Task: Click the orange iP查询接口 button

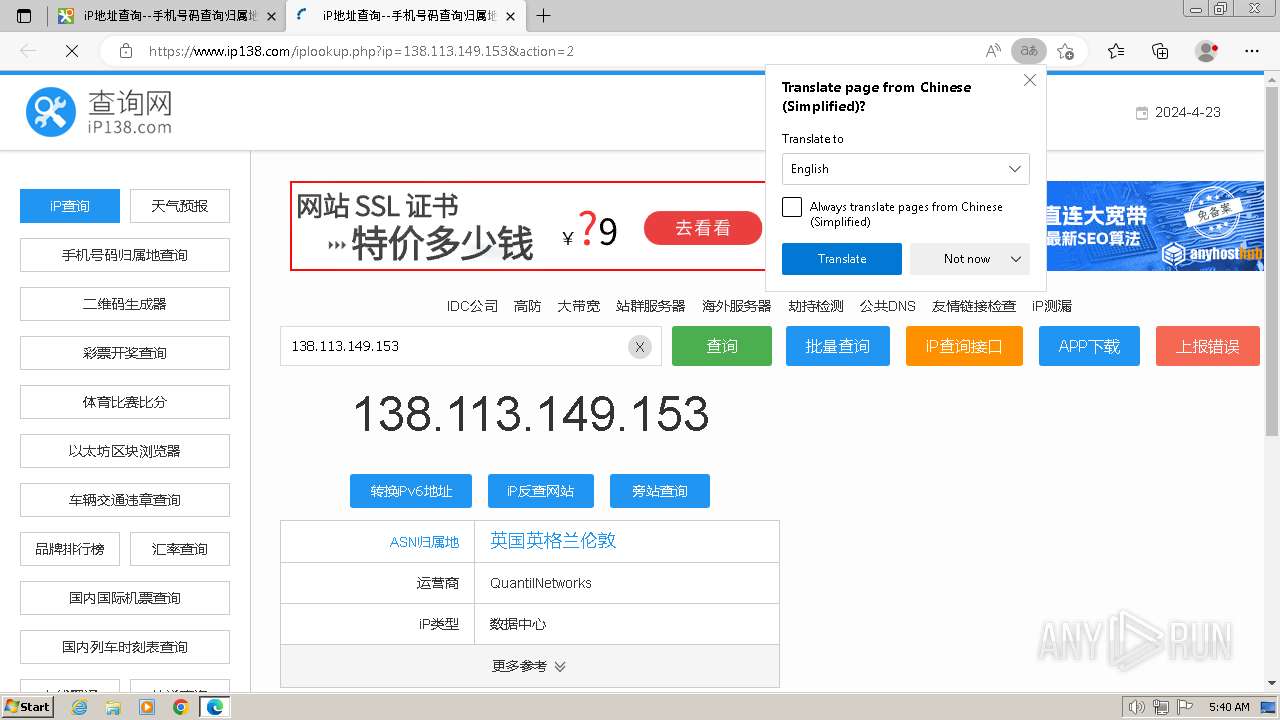Action: pos(964,346)
